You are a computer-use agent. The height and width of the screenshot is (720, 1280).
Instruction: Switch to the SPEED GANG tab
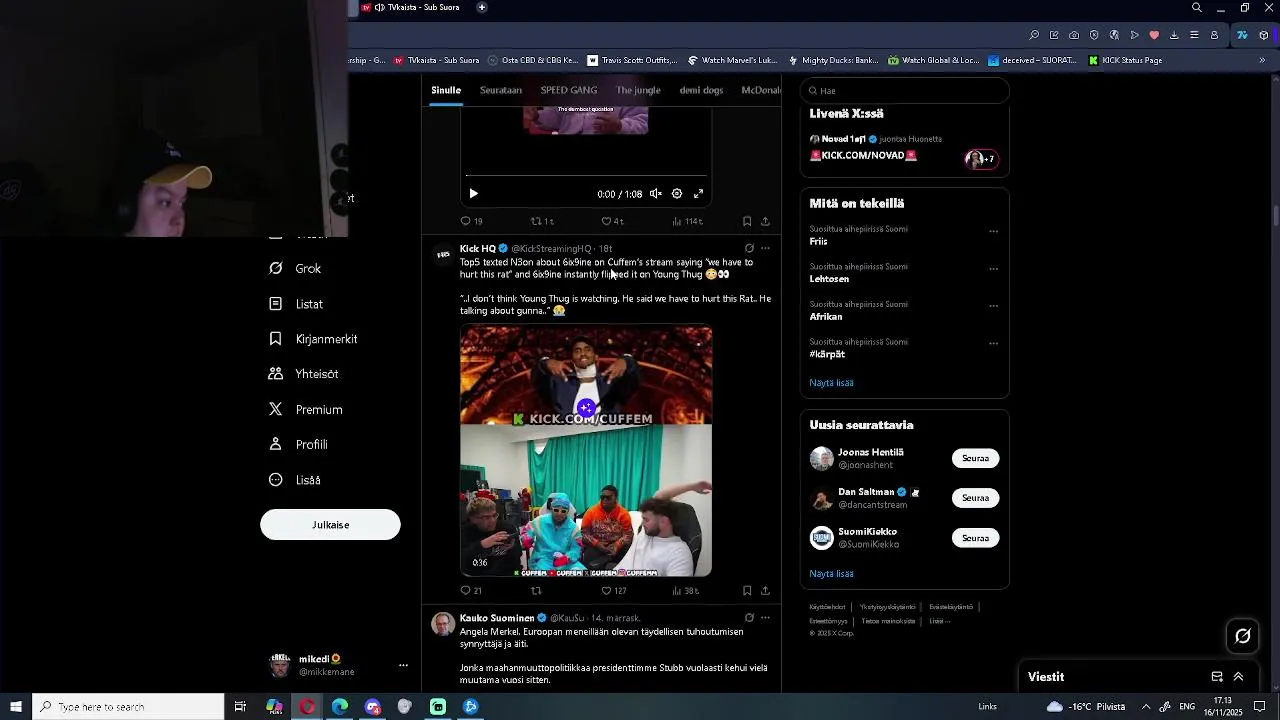point(569,90)
